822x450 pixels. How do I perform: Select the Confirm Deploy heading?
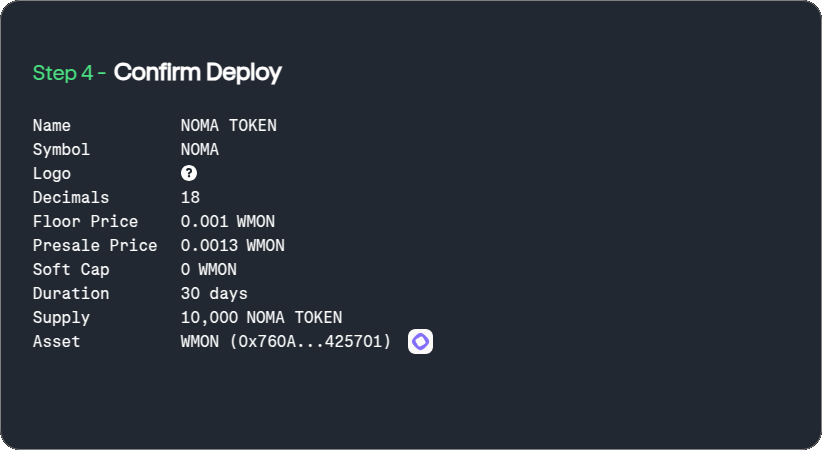click(198, 72)
